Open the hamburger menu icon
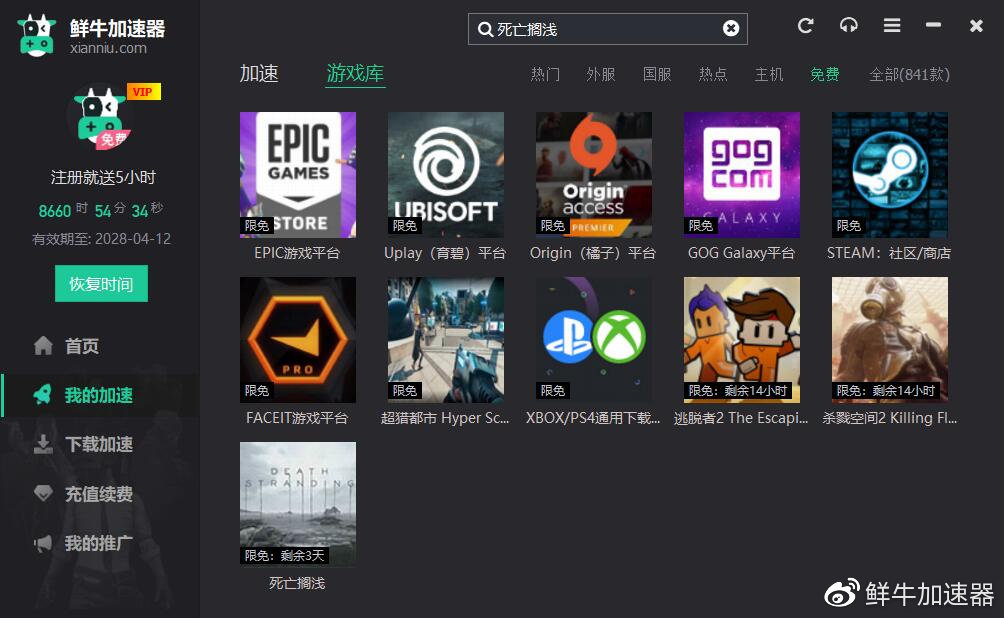 892,26
